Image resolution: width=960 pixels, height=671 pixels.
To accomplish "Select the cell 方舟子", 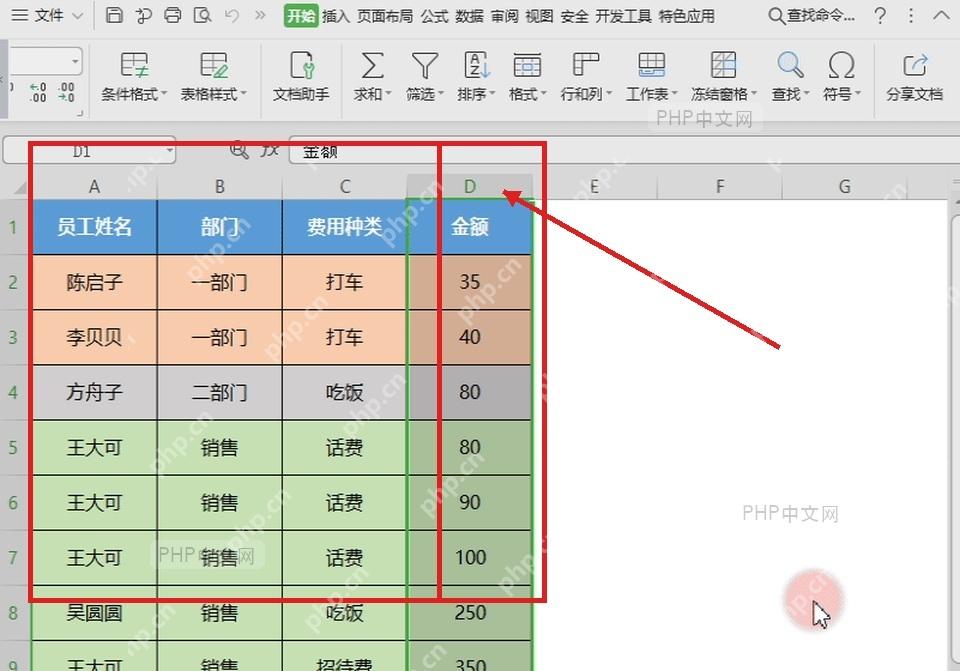I will coord(94,392).
